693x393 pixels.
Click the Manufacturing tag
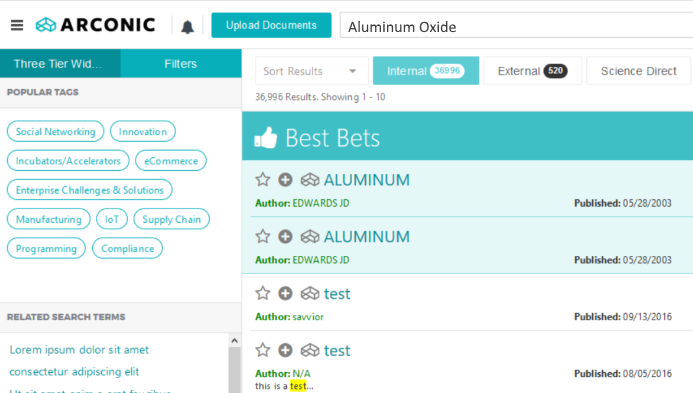(49, 219)
